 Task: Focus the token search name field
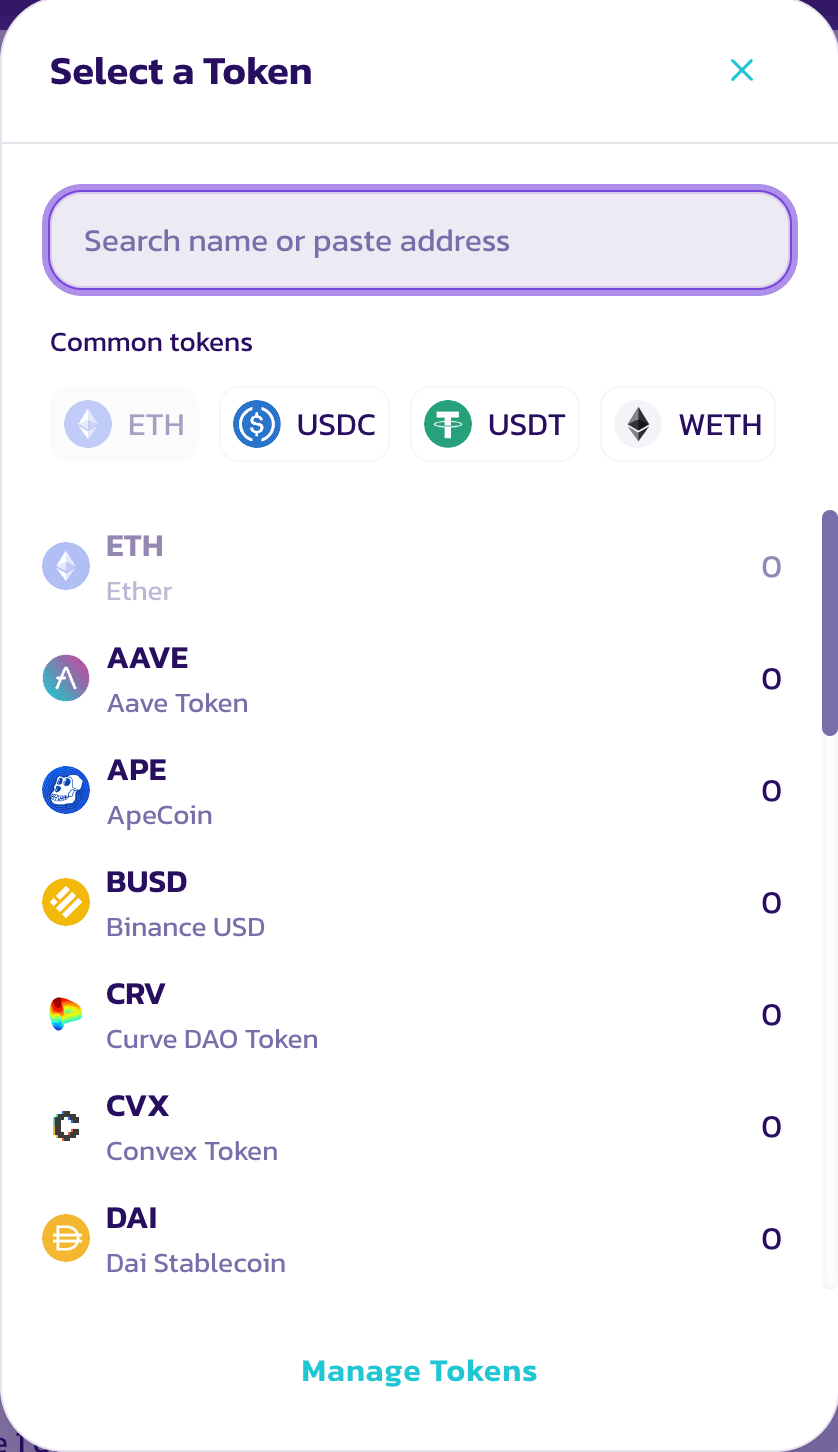[420, 241]
